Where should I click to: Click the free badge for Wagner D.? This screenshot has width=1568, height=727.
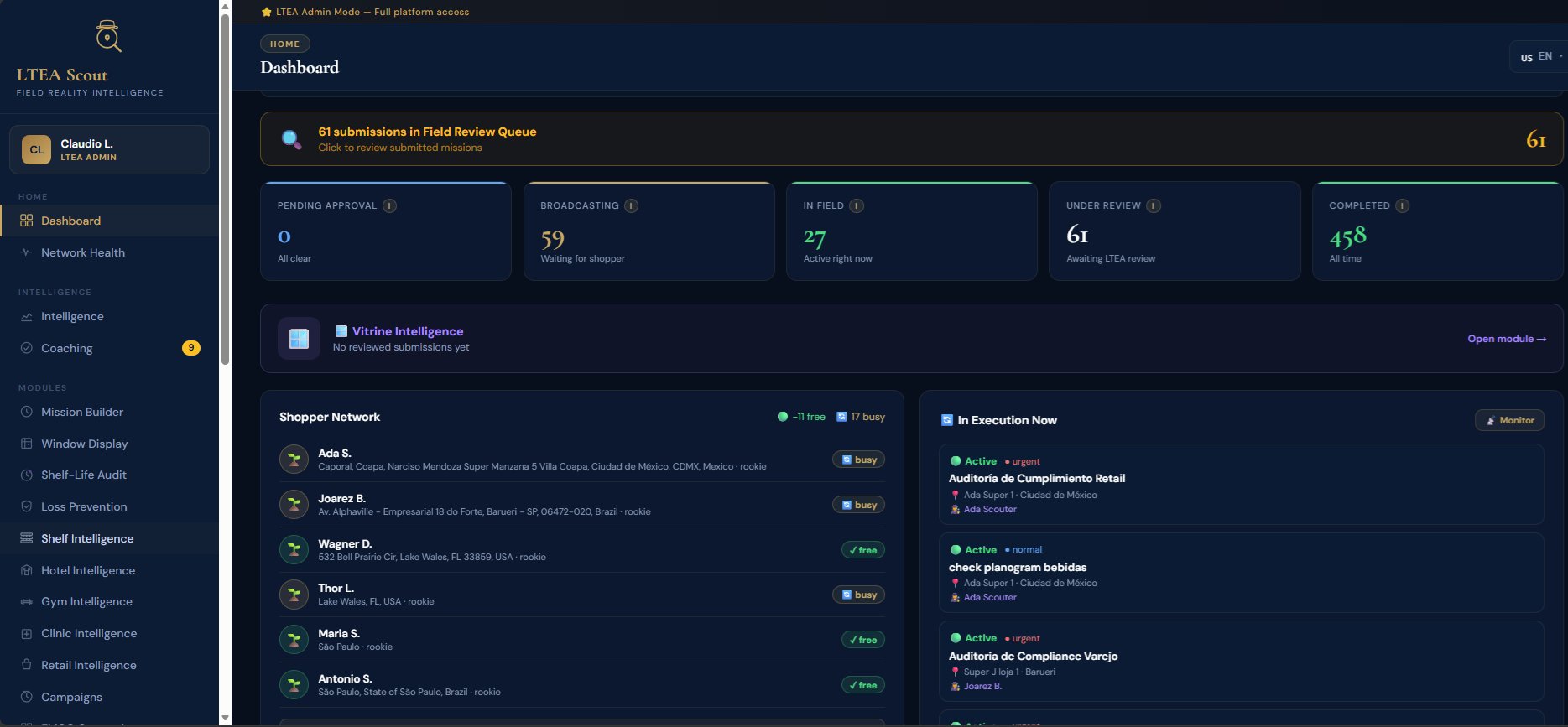coord(862,550)
